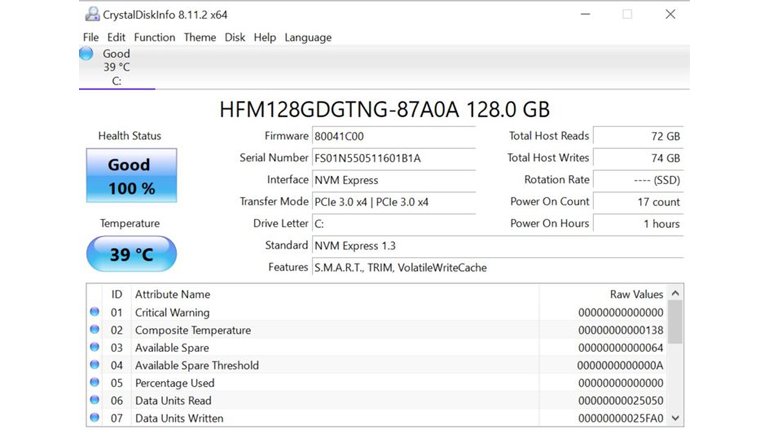Click the Features field
This screenshot has width=770, height=434.
click(x=498, y=268)
